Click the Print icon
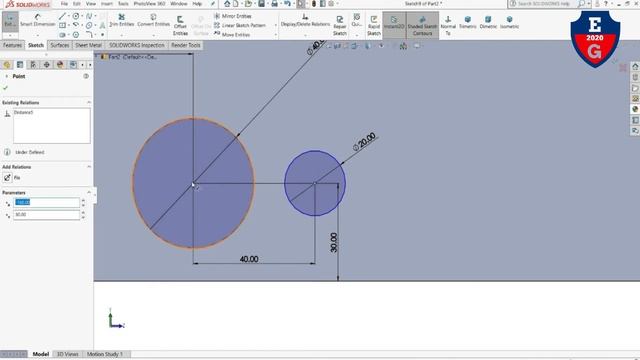Viewport: 640px width, 360px height. (275, 4)
